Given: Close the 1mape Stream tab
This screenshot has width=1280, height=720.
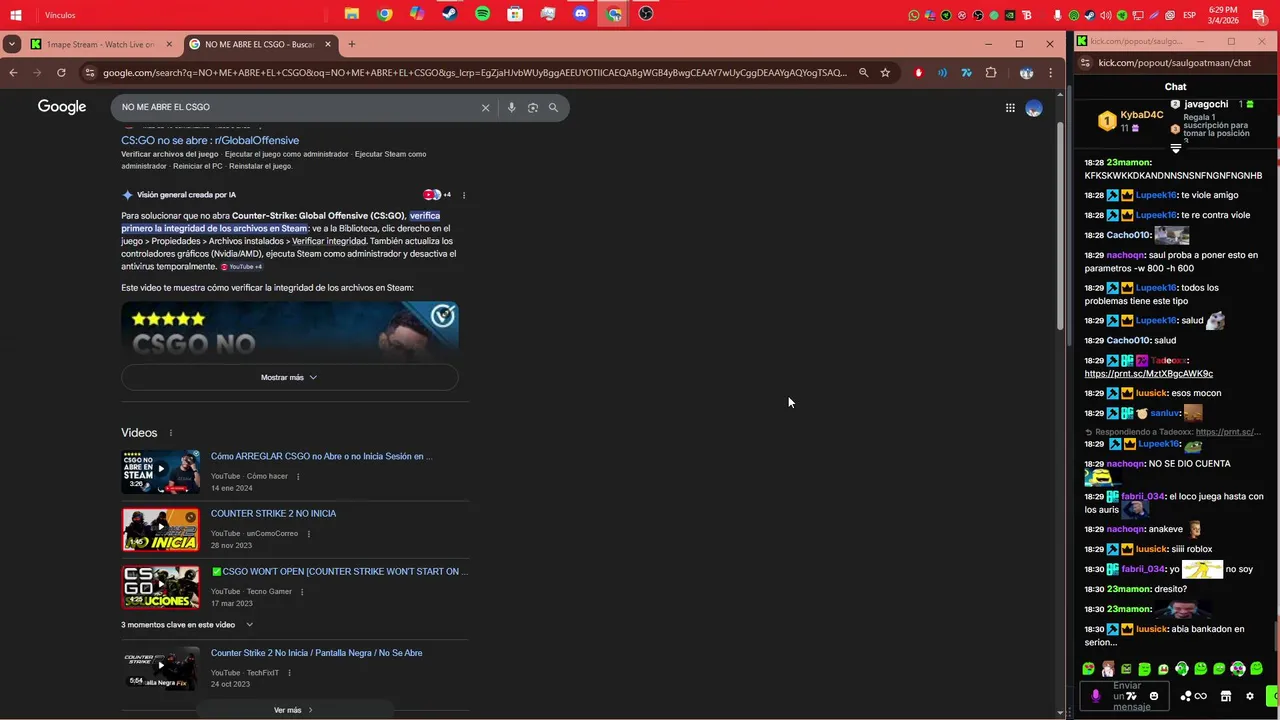Looking at the screenshot, I should 169,44.
